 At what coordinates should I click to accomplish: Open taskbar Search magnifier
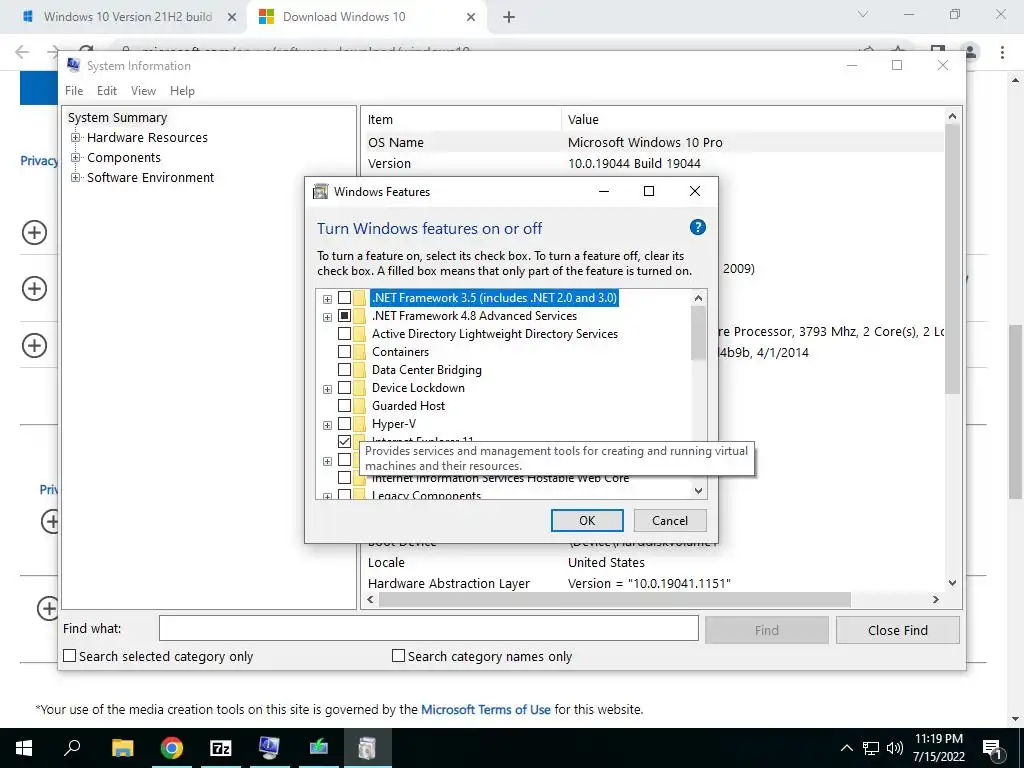[72, 748]
